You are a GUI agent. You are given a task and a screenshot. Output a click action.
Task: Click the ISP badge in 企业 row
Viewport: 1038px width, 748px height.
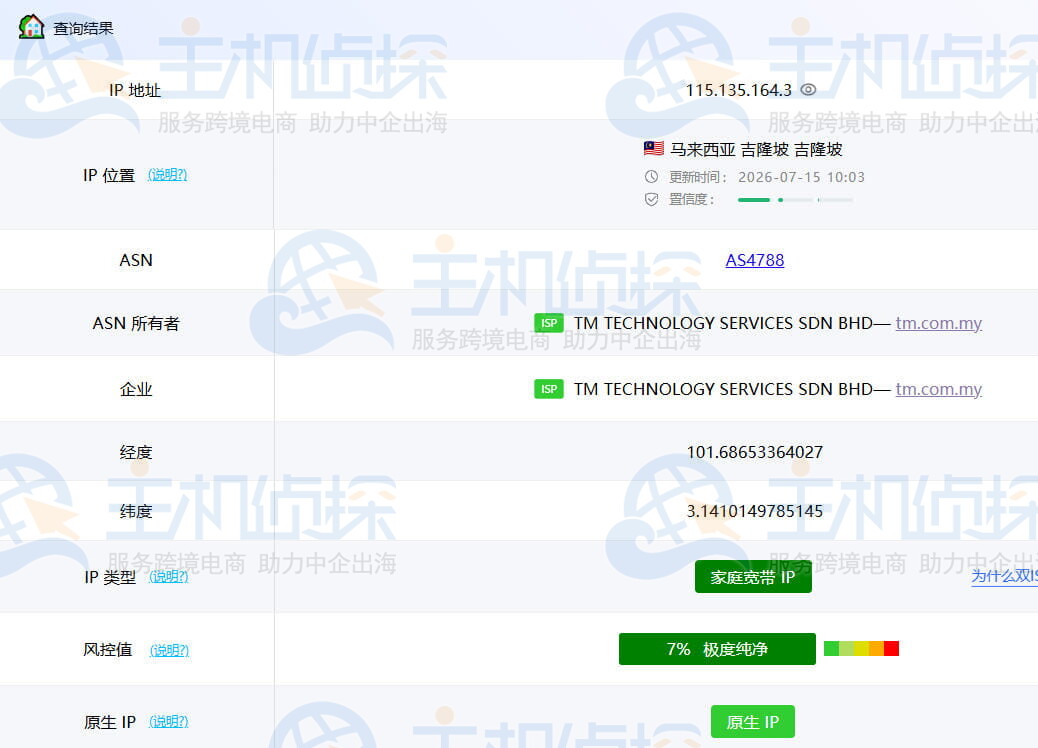tap(549, 389)
